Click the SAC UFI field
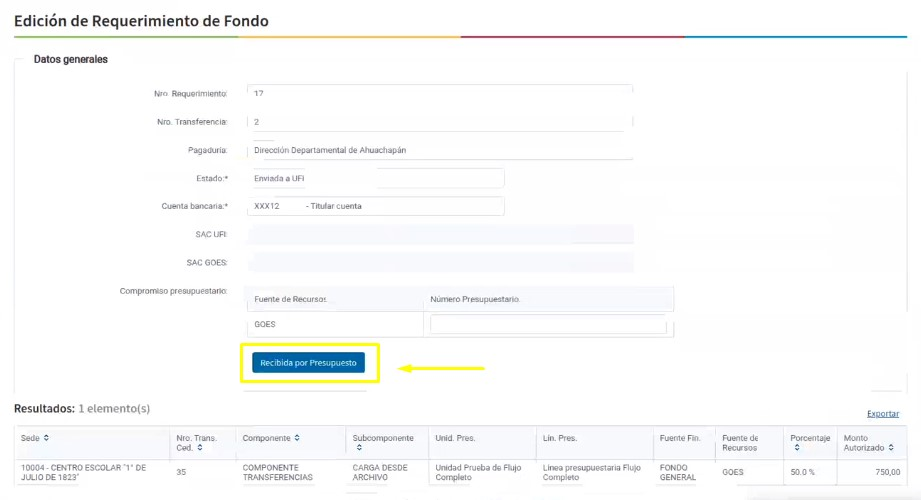Viewport: 921px width, 500px height. [440, 234]
